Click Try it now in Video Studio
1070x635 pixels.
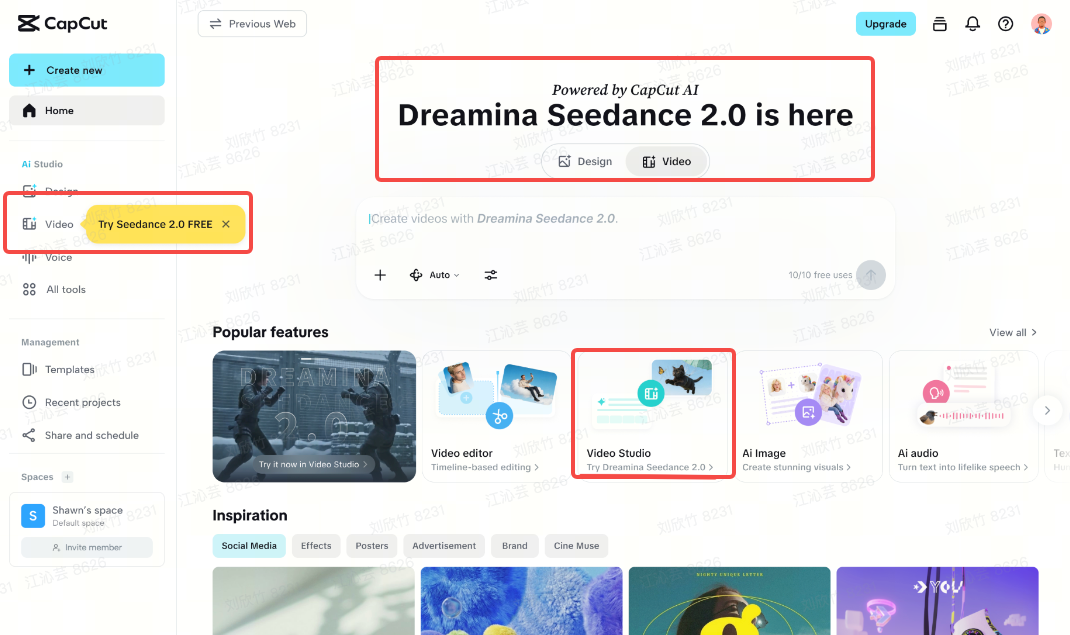[x=313, y=464]
